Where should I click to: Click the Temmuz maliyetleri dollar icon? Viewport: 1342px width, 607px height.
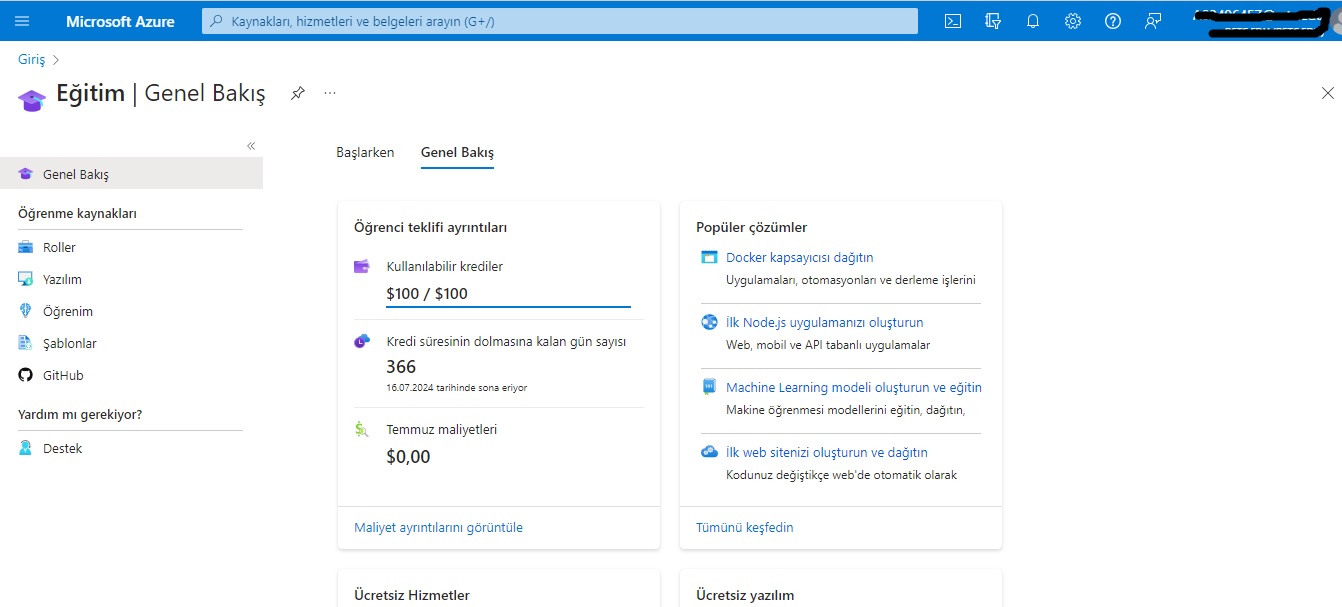click(362, 429)
